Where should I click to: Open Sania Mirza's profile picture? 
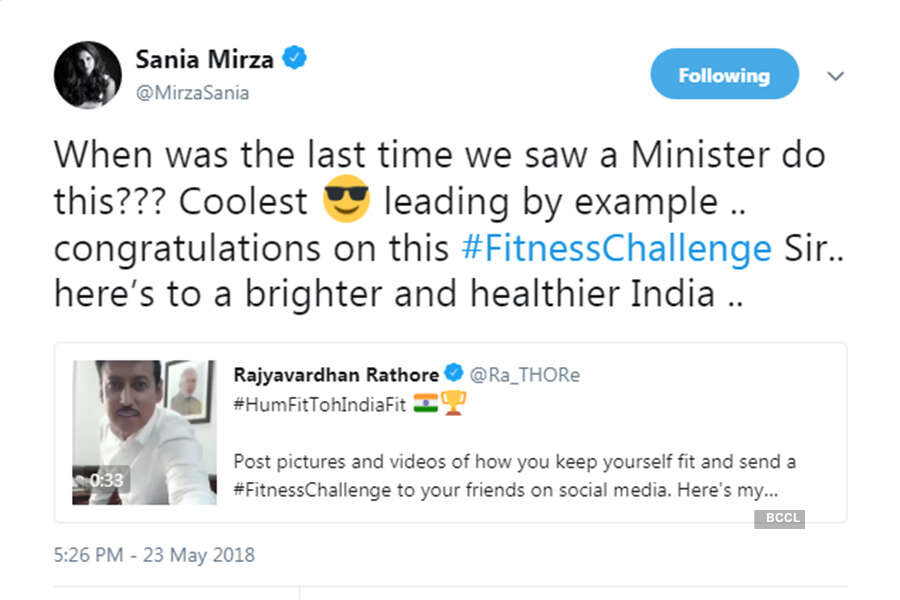pyautogui.click(x=86, y=73)
